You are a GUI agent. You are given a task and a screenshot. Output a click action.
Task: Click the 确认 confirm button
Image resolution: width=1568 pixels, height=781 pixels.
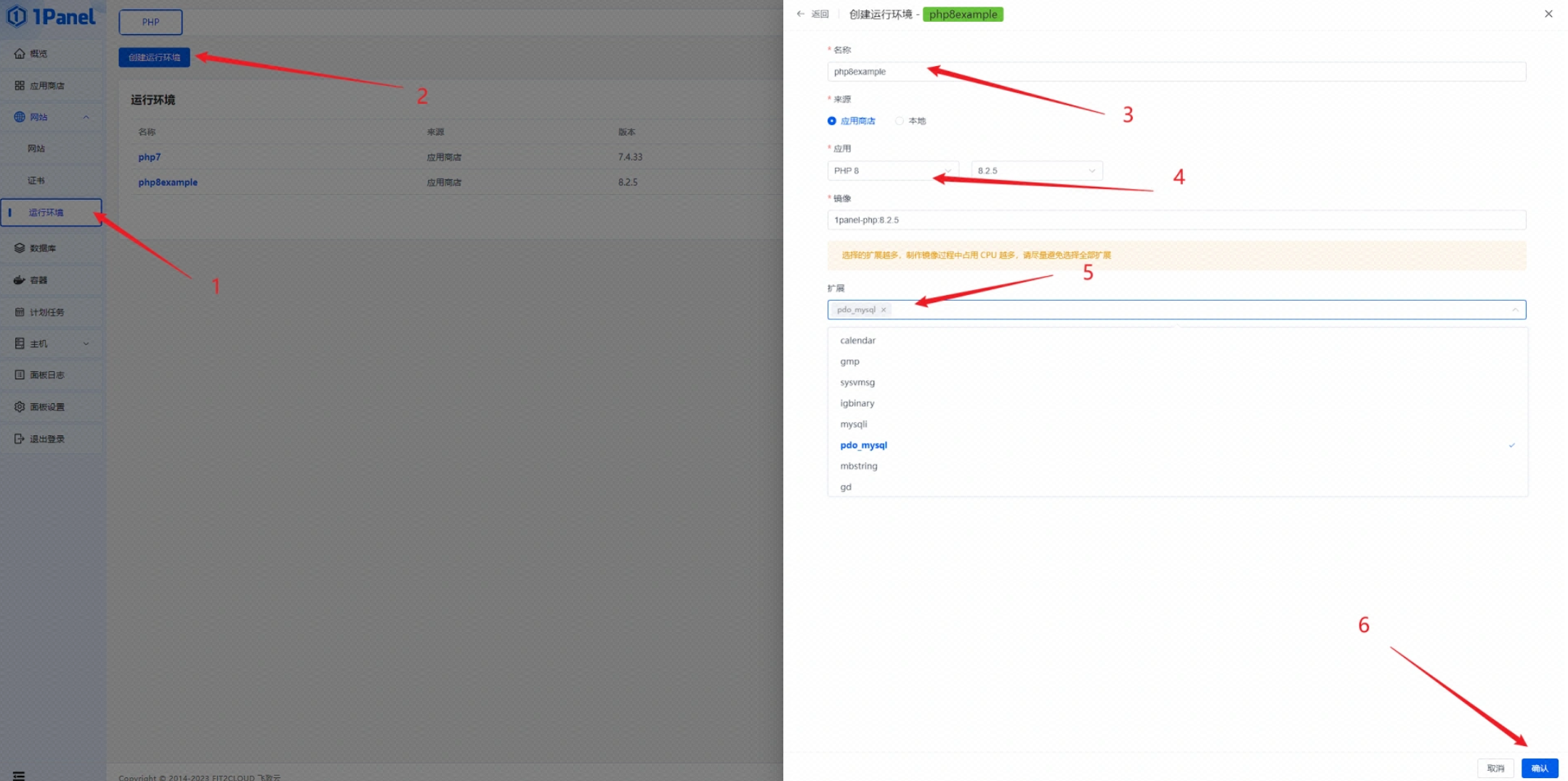(1539, 768)
